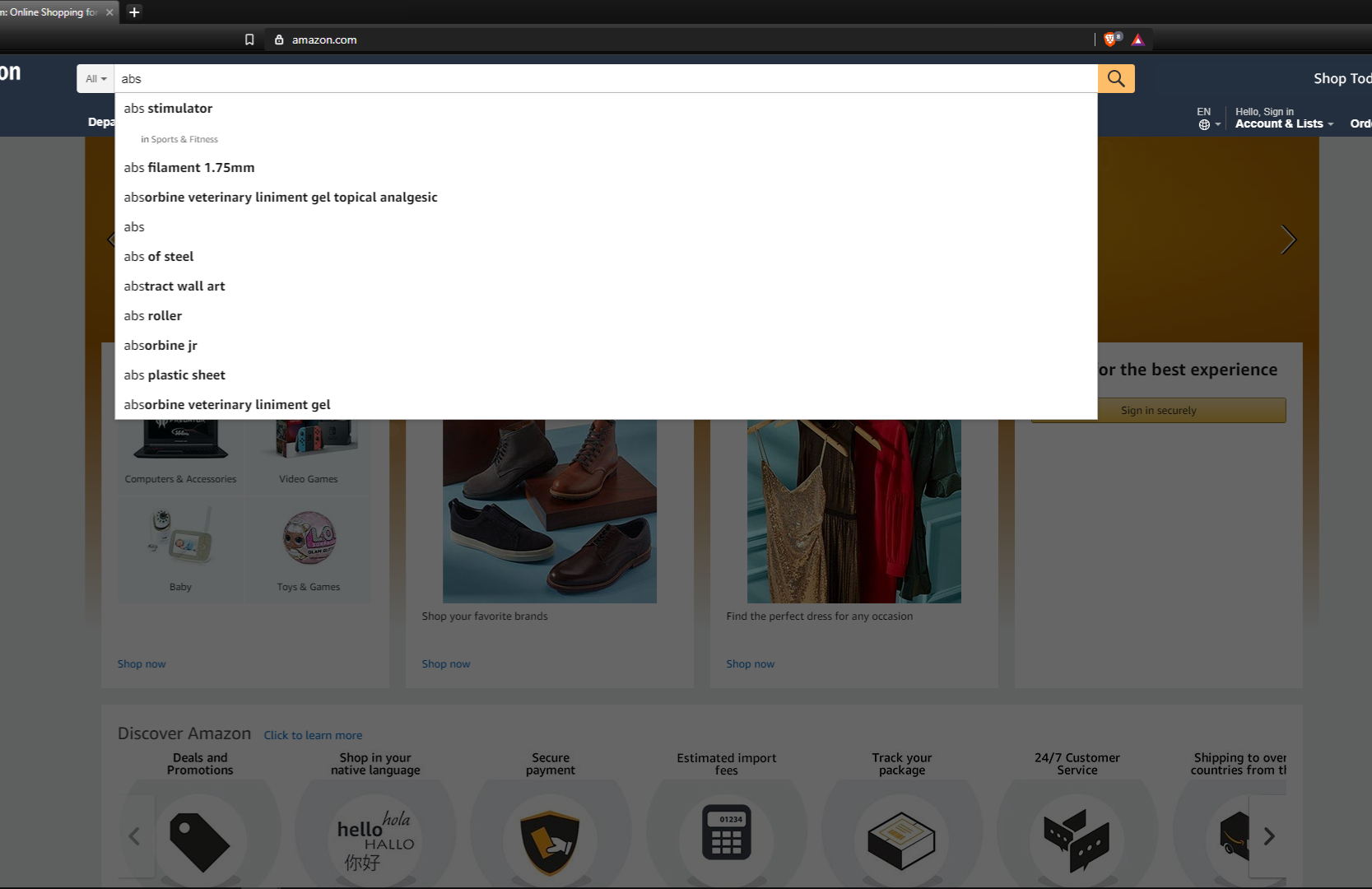Open Click to learn more link
This screenshot has width=1372, height=889.
click(313, 735)
